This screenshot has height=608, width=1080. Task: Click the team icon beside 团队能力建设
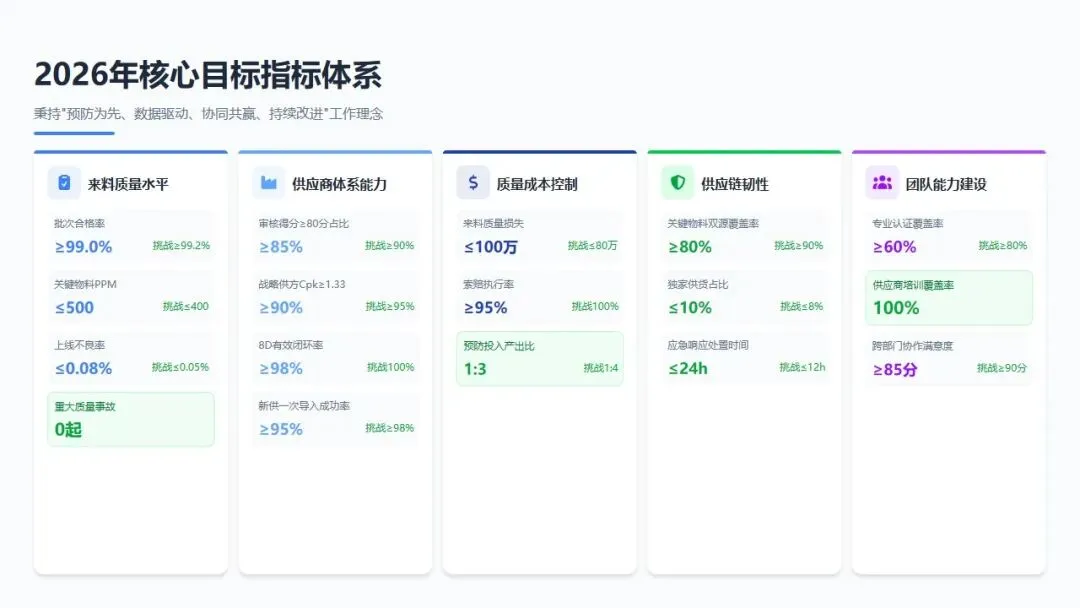pyautogui.click(x=882, y=182)
